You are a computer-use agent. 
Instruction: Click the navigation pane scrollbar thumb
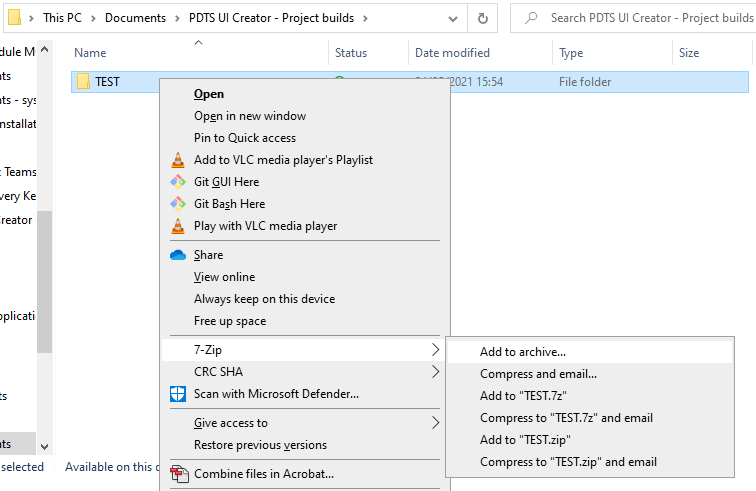point(44,282)
